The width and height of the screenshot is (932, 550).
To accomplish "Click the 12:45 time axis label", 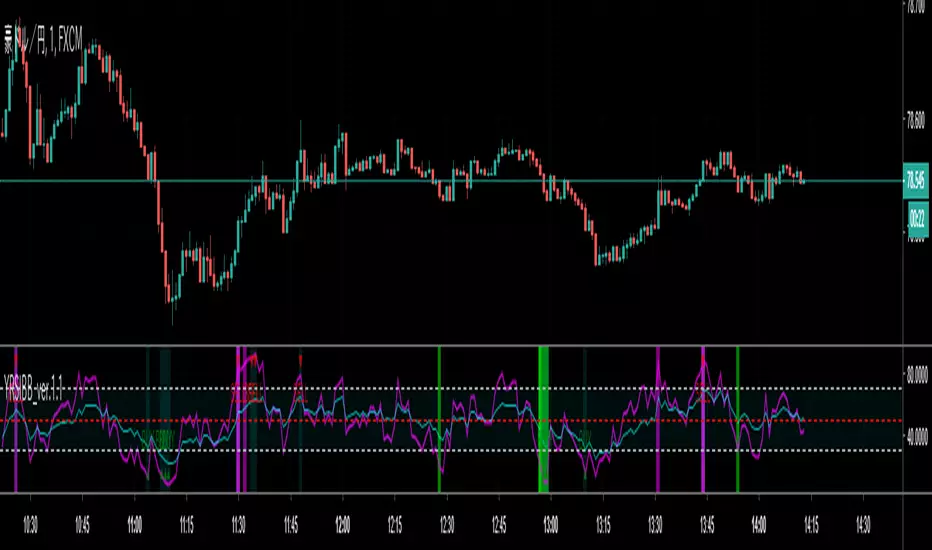I will click(x=499, y=525).
